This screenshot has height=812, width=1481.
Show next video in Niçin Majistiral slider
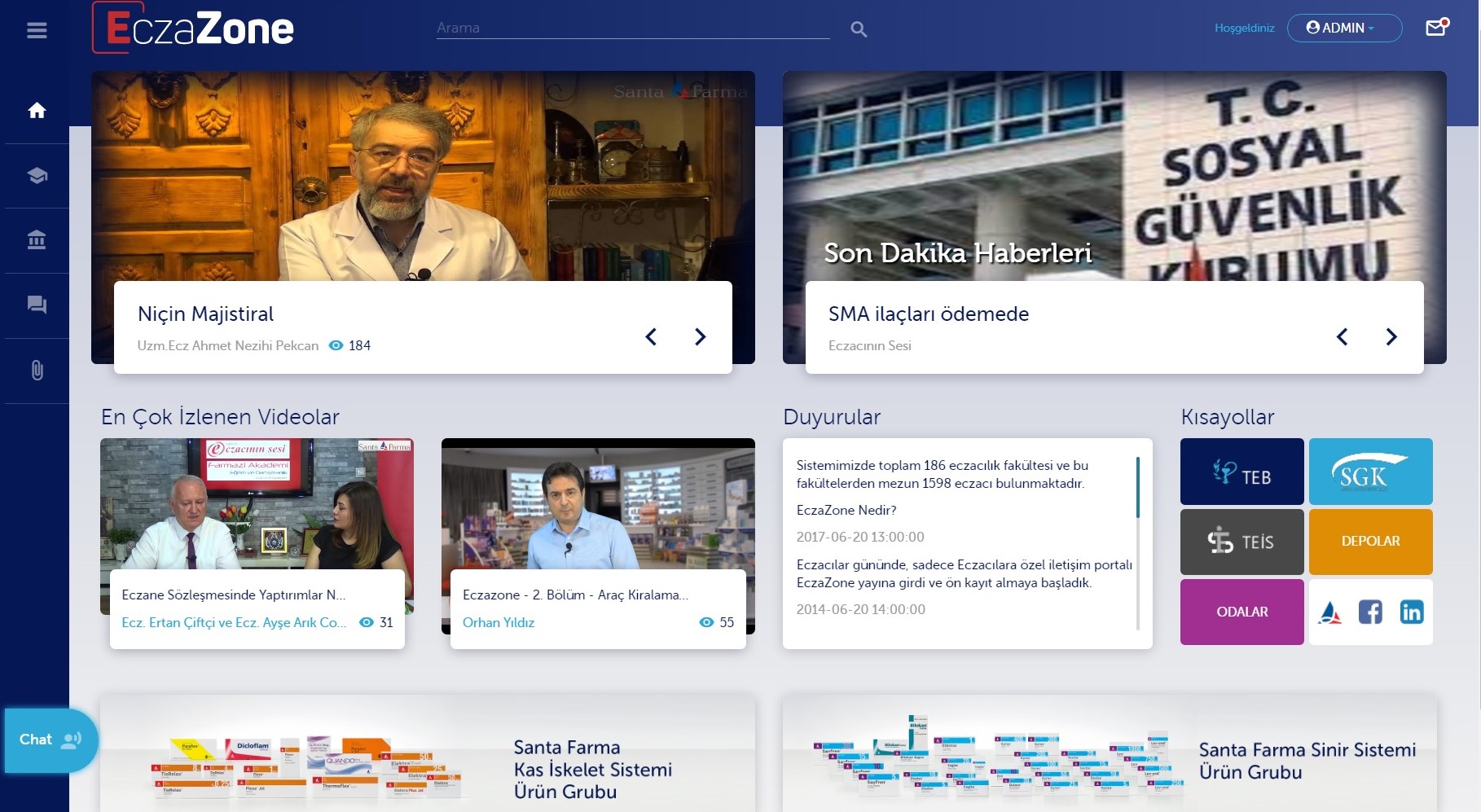[700, 336]
